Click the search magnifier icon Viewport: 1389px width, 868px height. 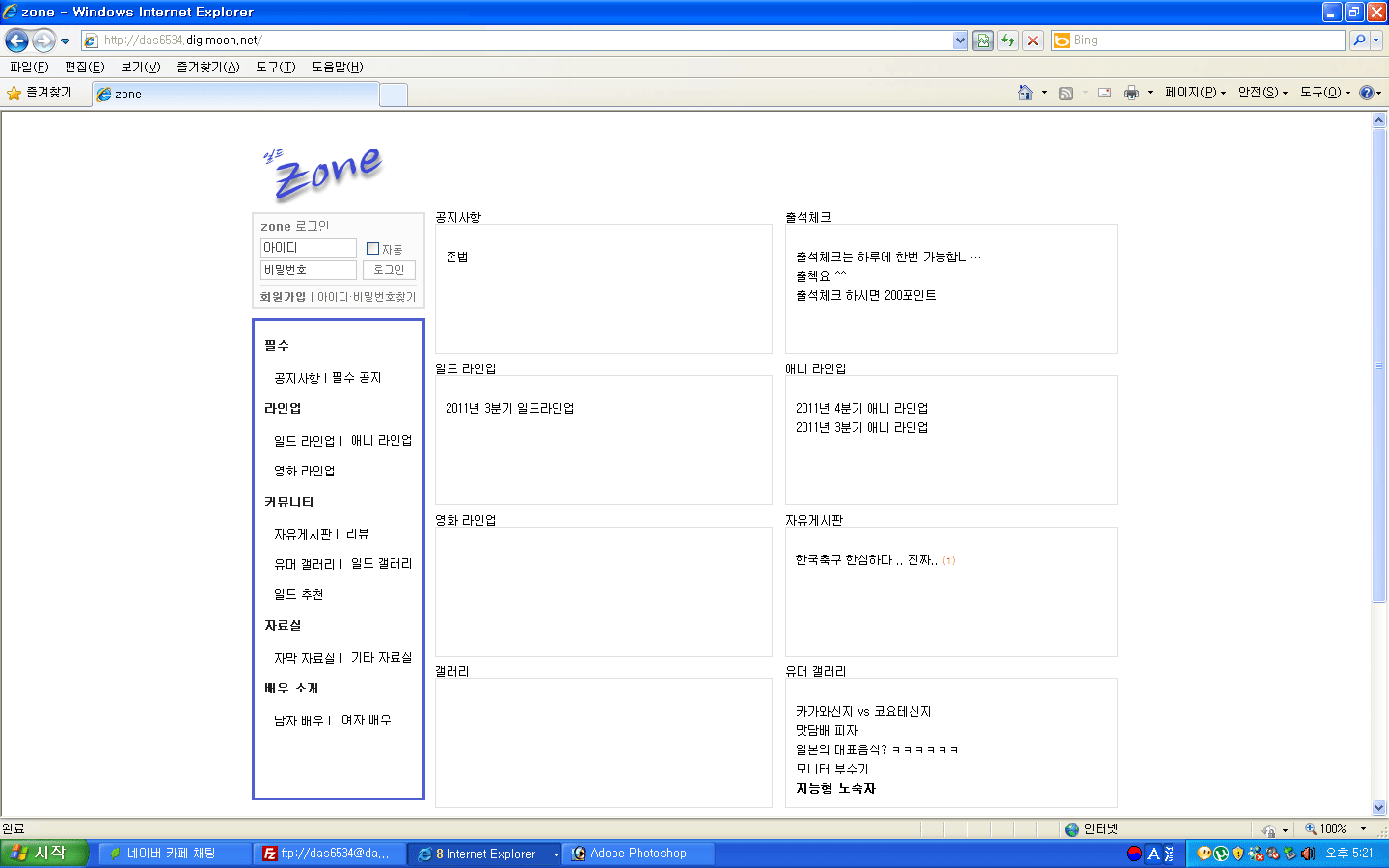tap(1359, 41)
